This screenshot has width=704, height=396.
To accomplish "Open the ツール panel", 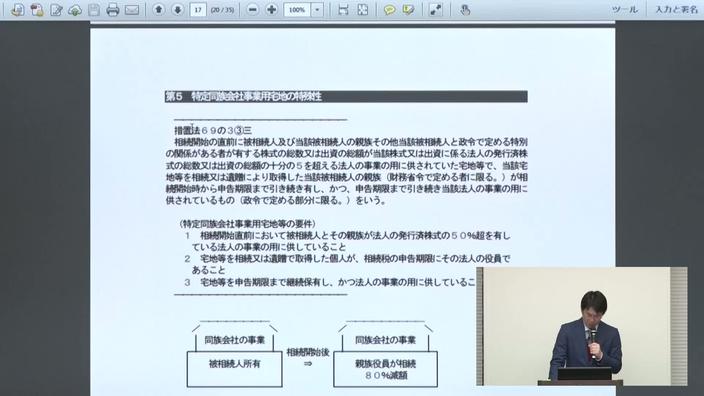I will coord(625,9).
